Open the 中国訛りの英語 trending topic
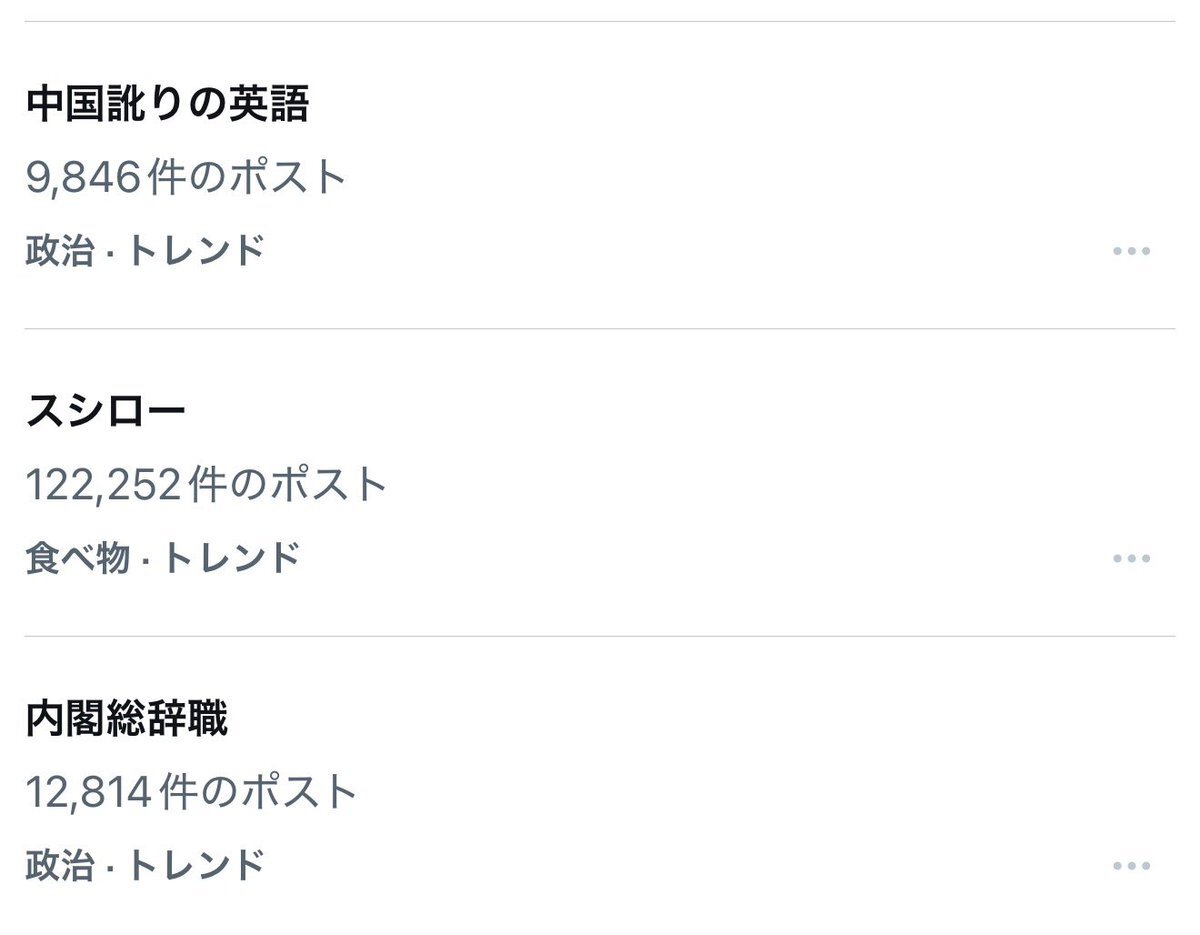The image size is (1200, 935). [168, 104]
